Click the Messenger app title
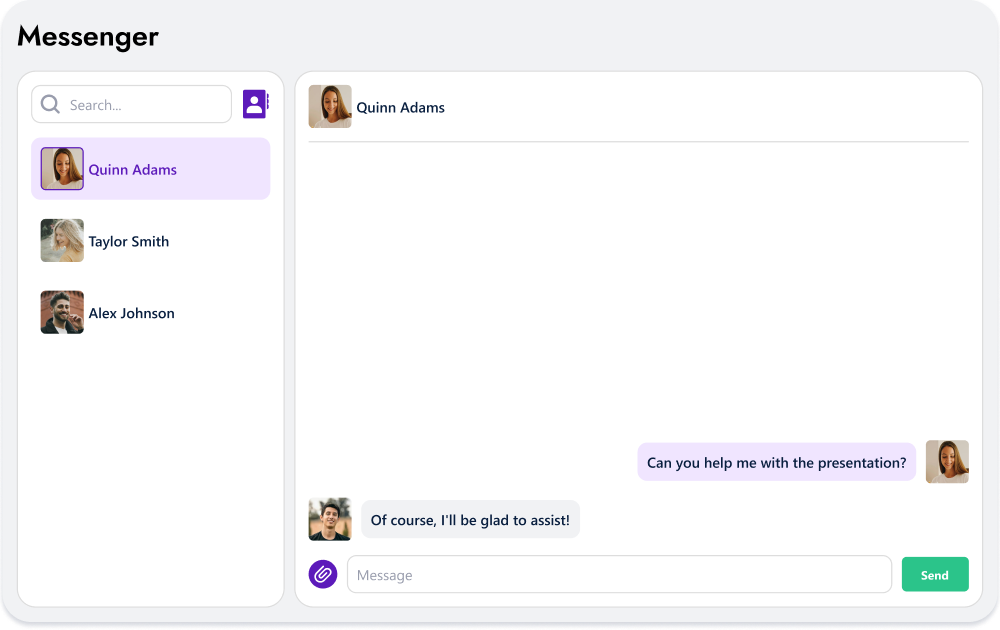Viewport: 1000px width, 630px height. (x=87, y=36)
